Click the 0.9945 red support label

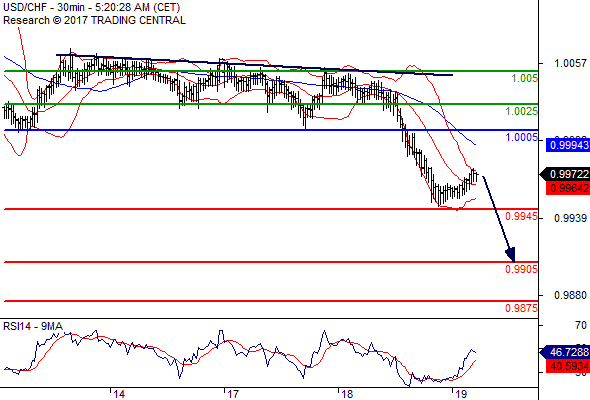tap(521, 216)
